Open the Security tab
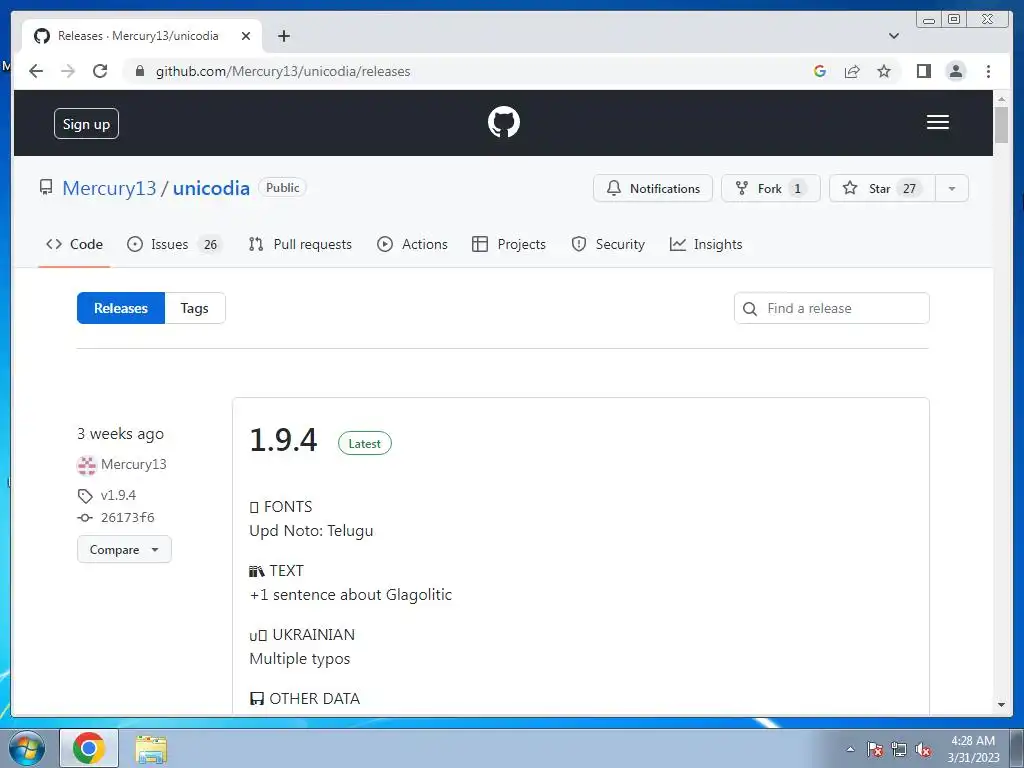Image resolution: width=1024 pixels, height=768 pixels. point(608,244)
